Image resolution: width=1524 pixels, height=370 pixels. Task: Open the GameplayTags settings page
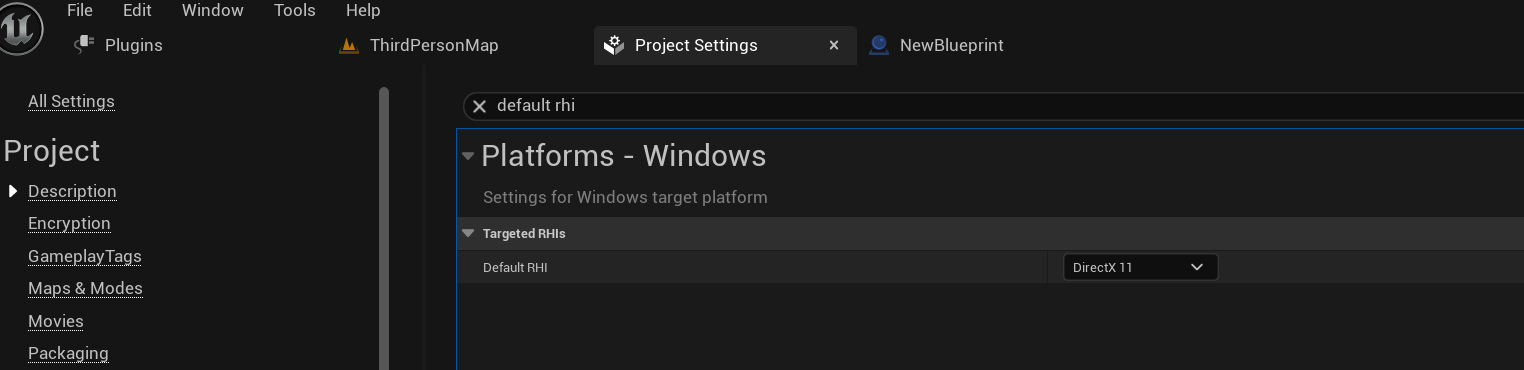(x=85, y=256)
